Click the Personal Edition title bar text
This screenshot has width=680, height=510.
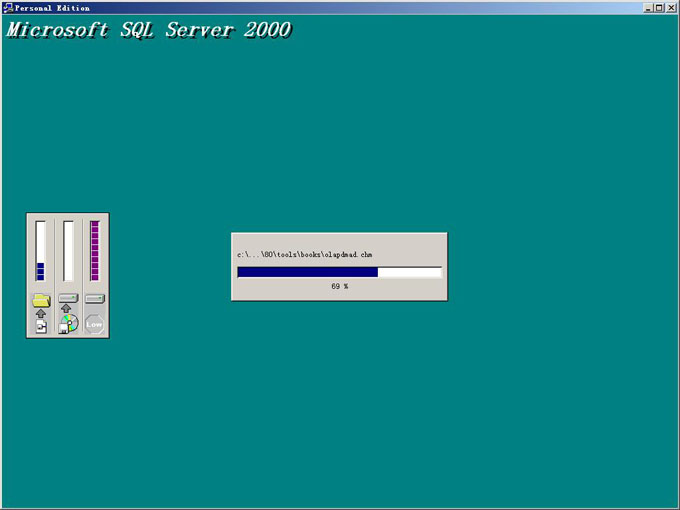pyautogui.click(x=52, y=8)
